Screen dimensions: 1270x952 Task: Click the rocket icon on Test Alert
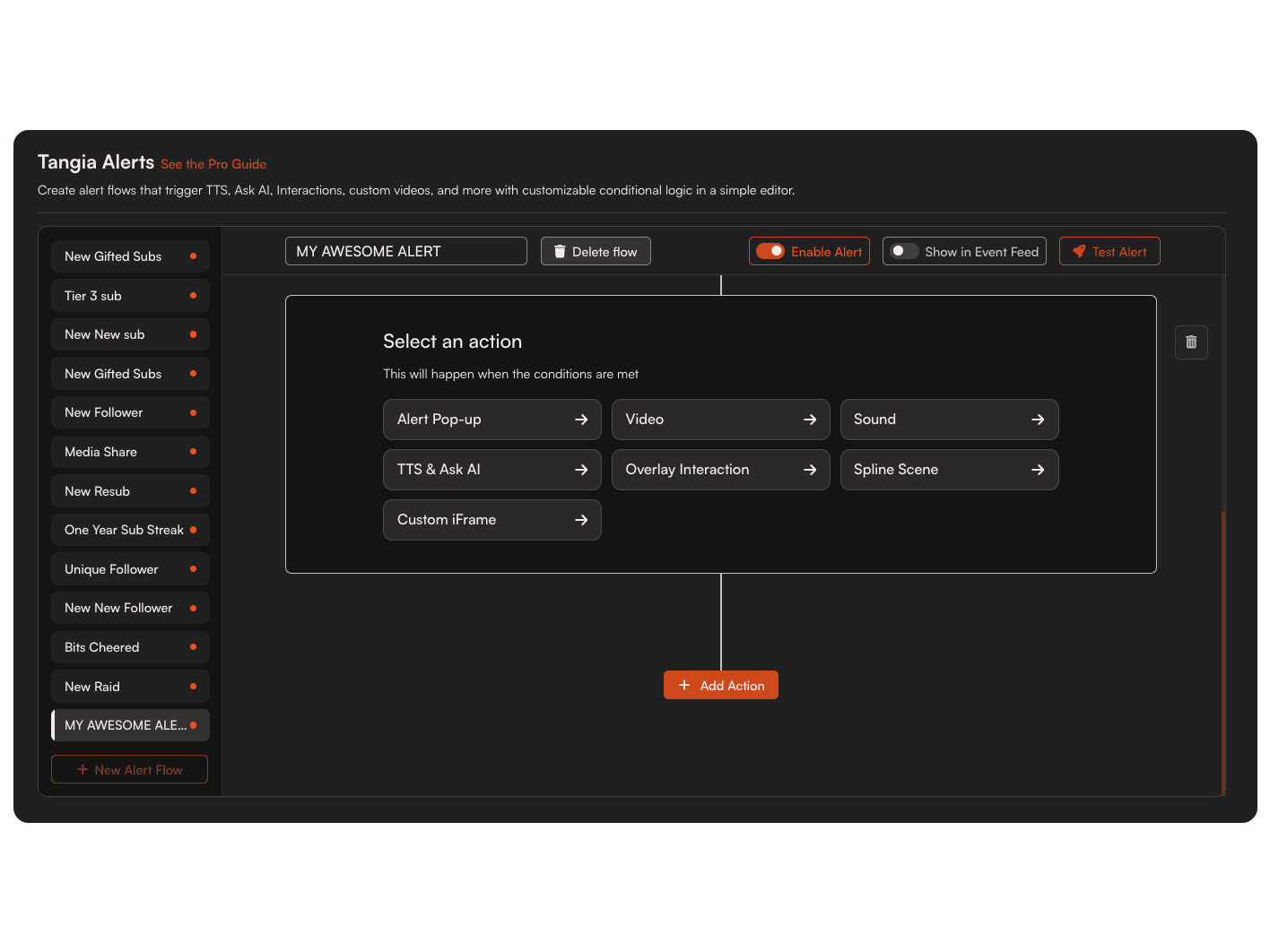point(1079,252)
